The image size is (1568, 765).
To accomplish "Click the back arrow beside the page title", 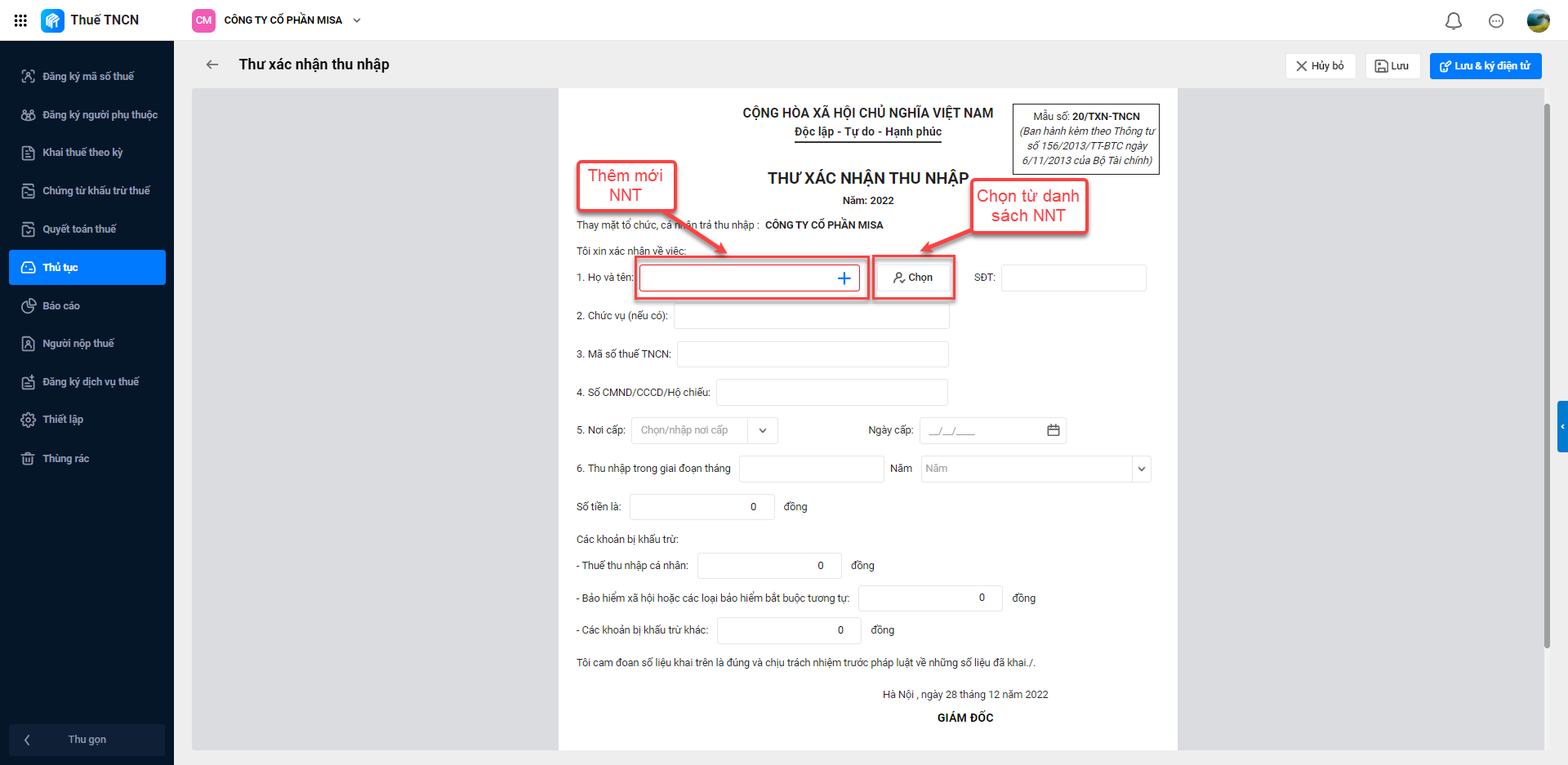I will click(212, 64).
